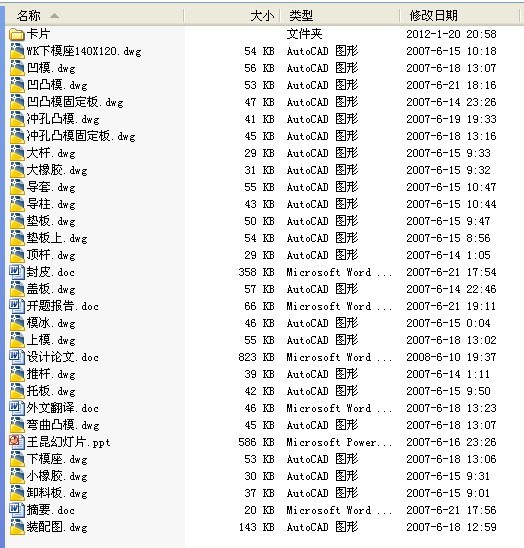The width and height of the screenshot is (524, 548).
Task: Click the Word icon of 外文翻译.doc
Action: point(17,408)
